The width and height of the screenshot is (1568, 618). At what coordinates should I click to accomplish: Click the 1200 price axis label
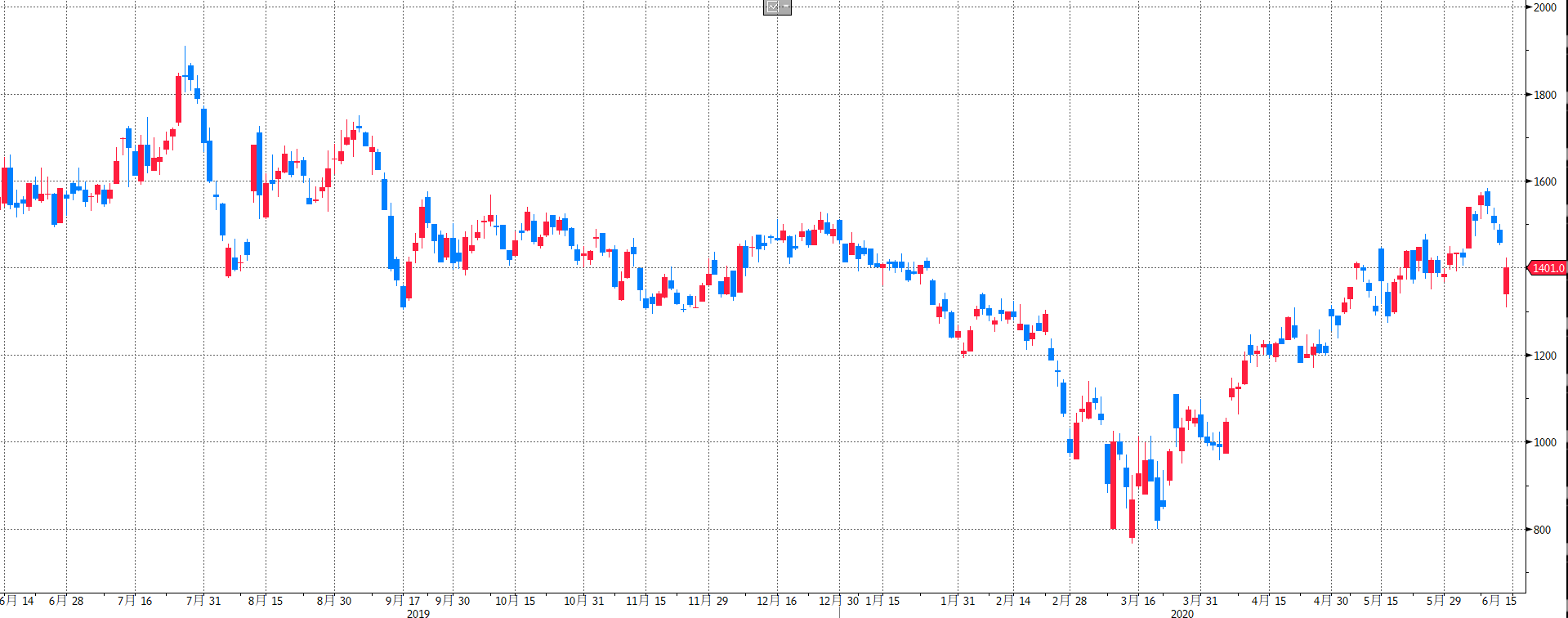tap(1544, 356)
